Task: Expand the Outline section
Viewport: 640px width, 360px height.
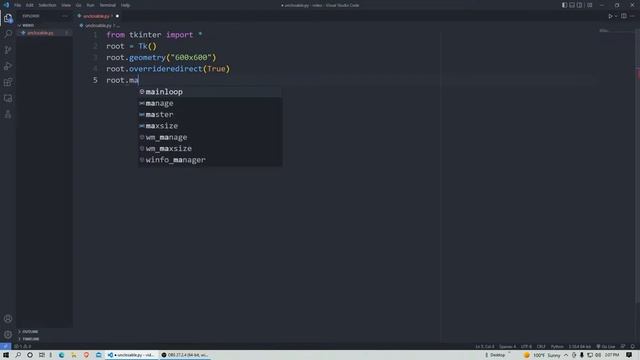Action: (44, 331)
